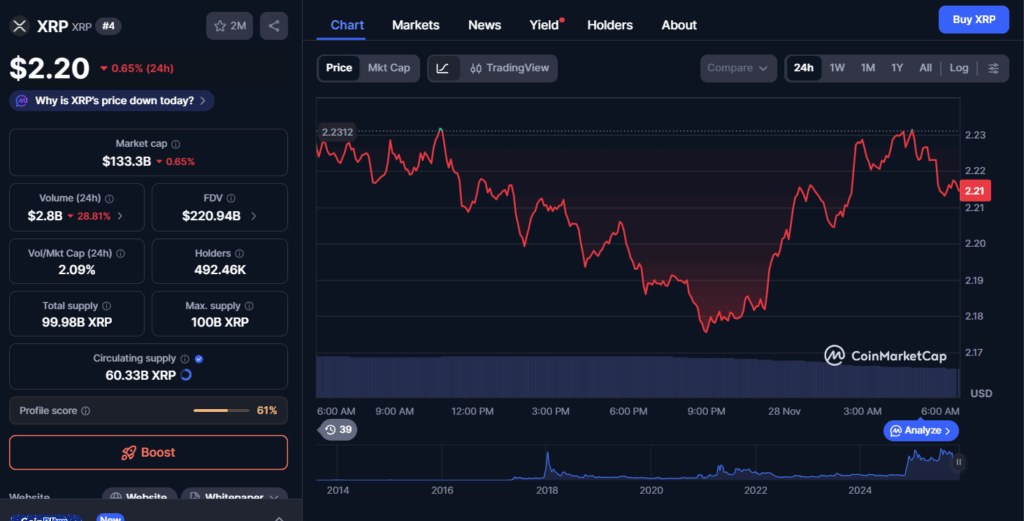Select the line chart icon
The image size is (1024, 521).
(x=443, y=68)
